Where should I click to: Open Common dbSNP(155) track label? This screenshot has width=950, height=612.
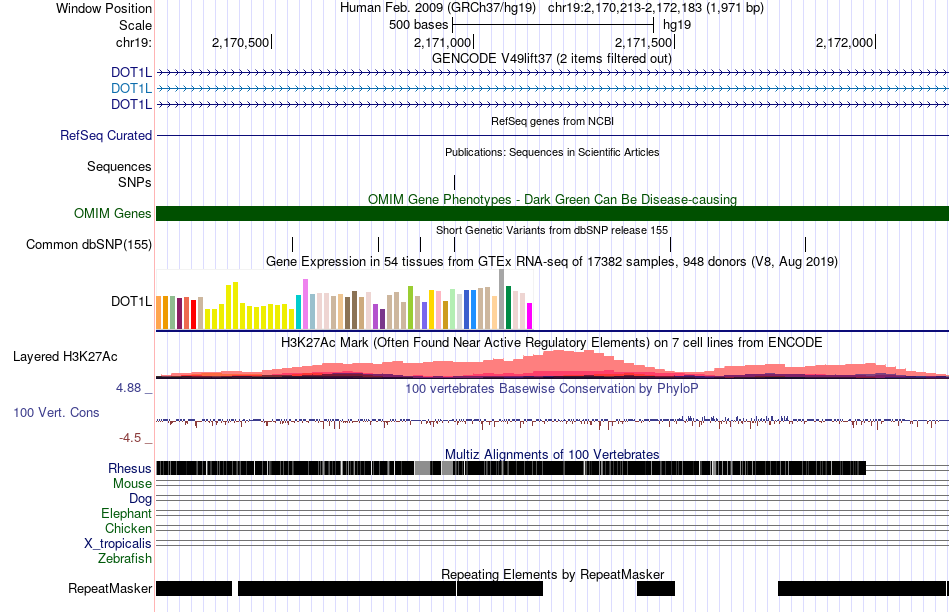point(89,244)
